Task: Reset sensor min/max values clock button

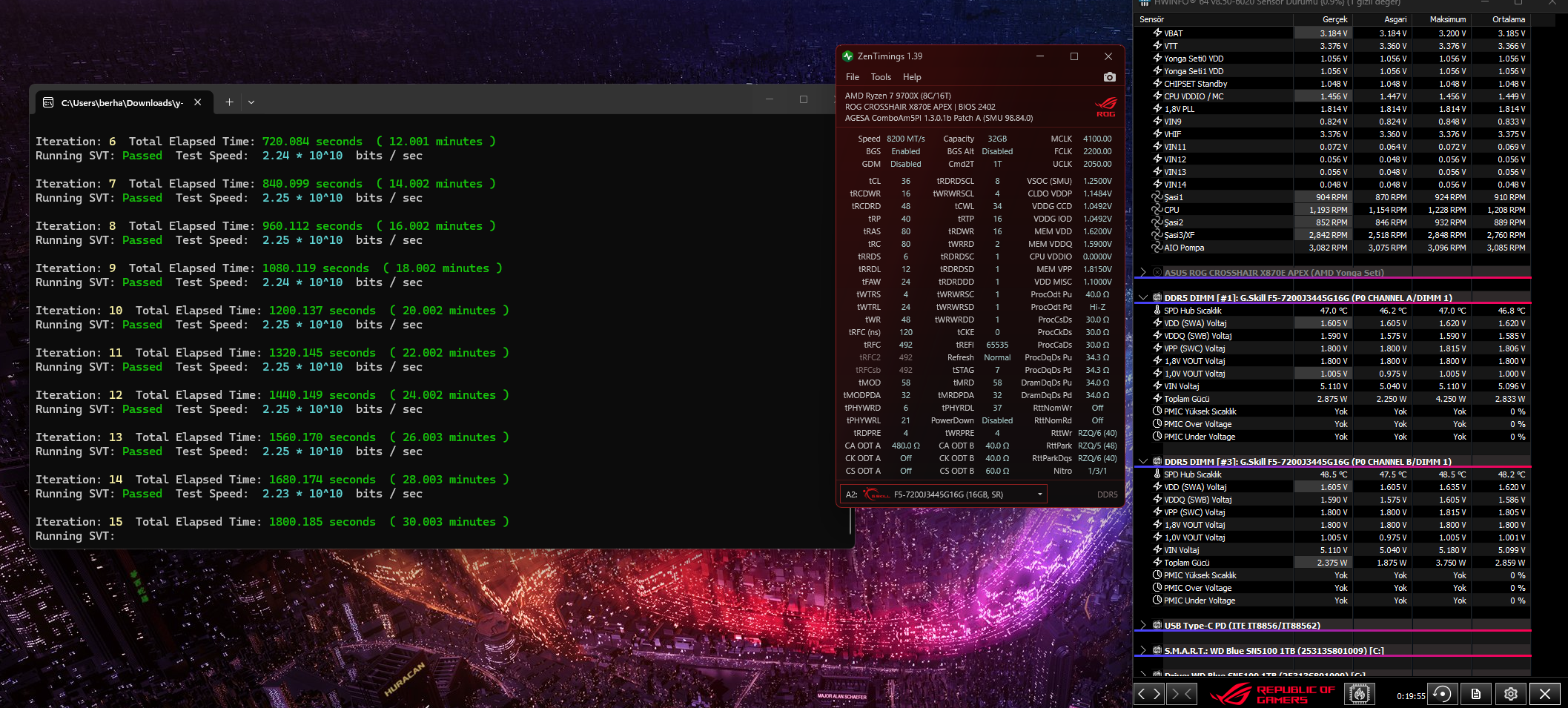Action: (1443, 694)
